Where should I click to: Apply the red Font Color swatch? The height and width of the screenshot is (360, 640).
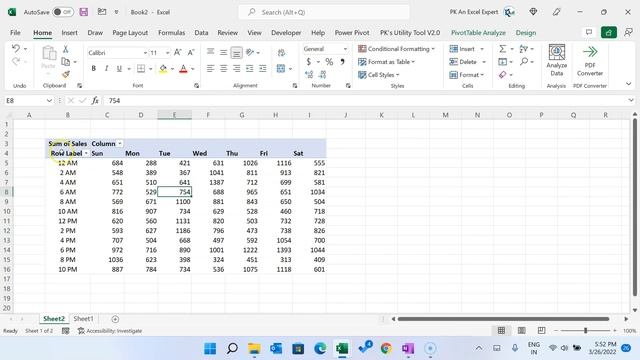tap(183, 69)
